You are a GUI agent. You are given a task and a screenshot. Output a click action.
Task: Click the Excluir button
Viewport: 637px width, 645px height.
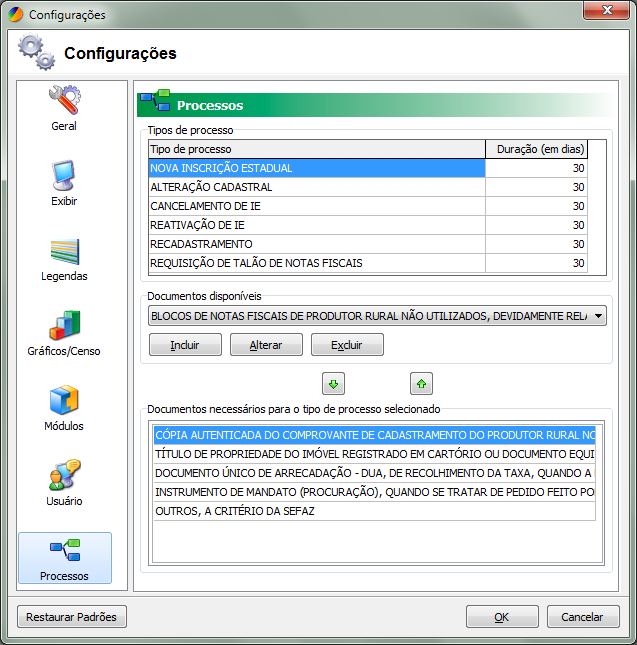pyautogui.click(x=347, y=345)
